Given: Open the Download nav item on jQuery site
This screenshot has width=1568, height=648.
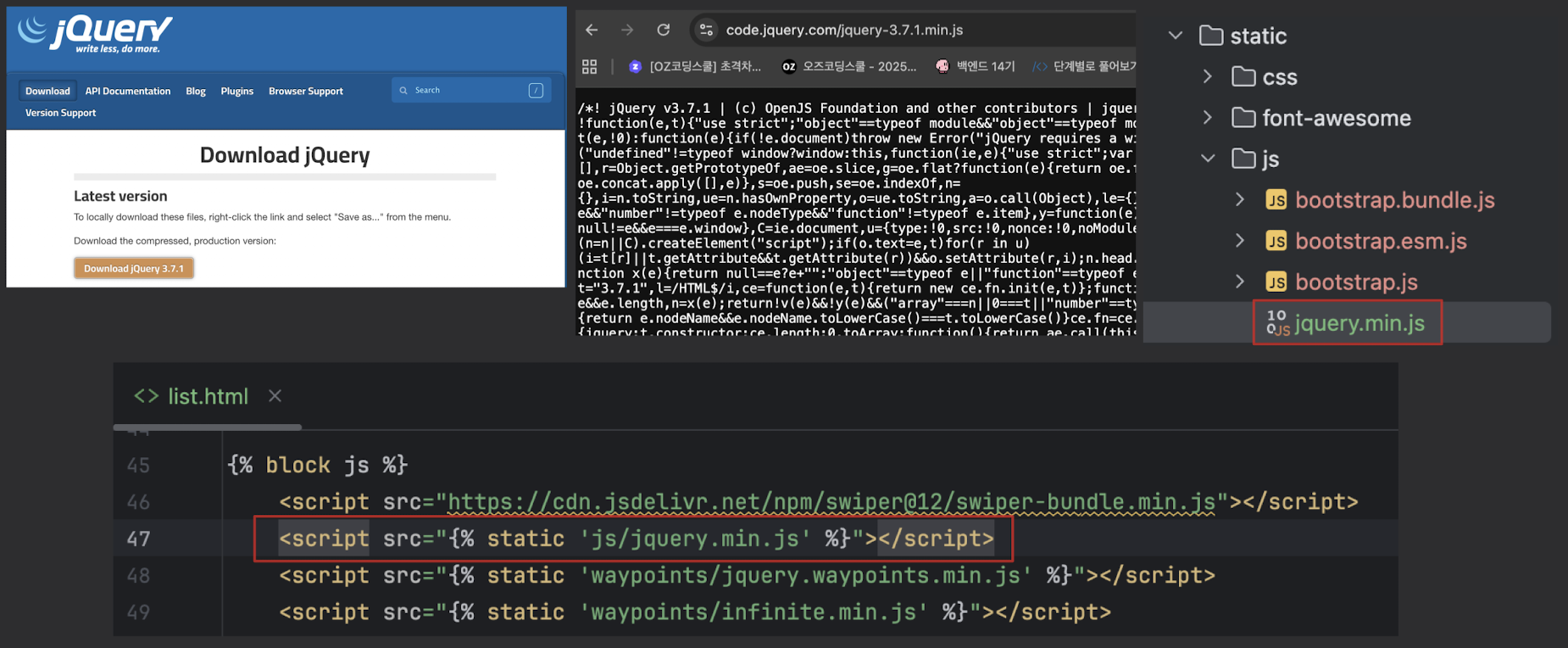Looking at the screenshot, I should pos(47,91).
